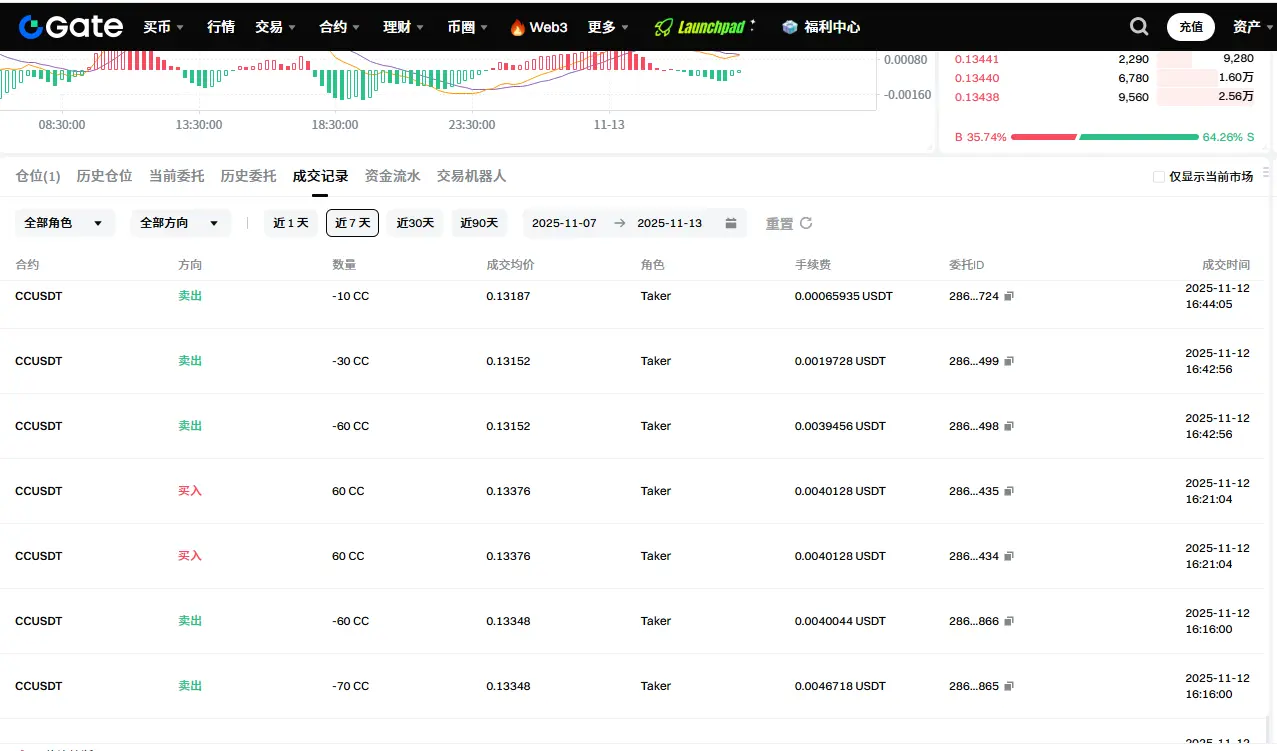
Task: Select the 成交记录 tab
Action: [320, 176]
